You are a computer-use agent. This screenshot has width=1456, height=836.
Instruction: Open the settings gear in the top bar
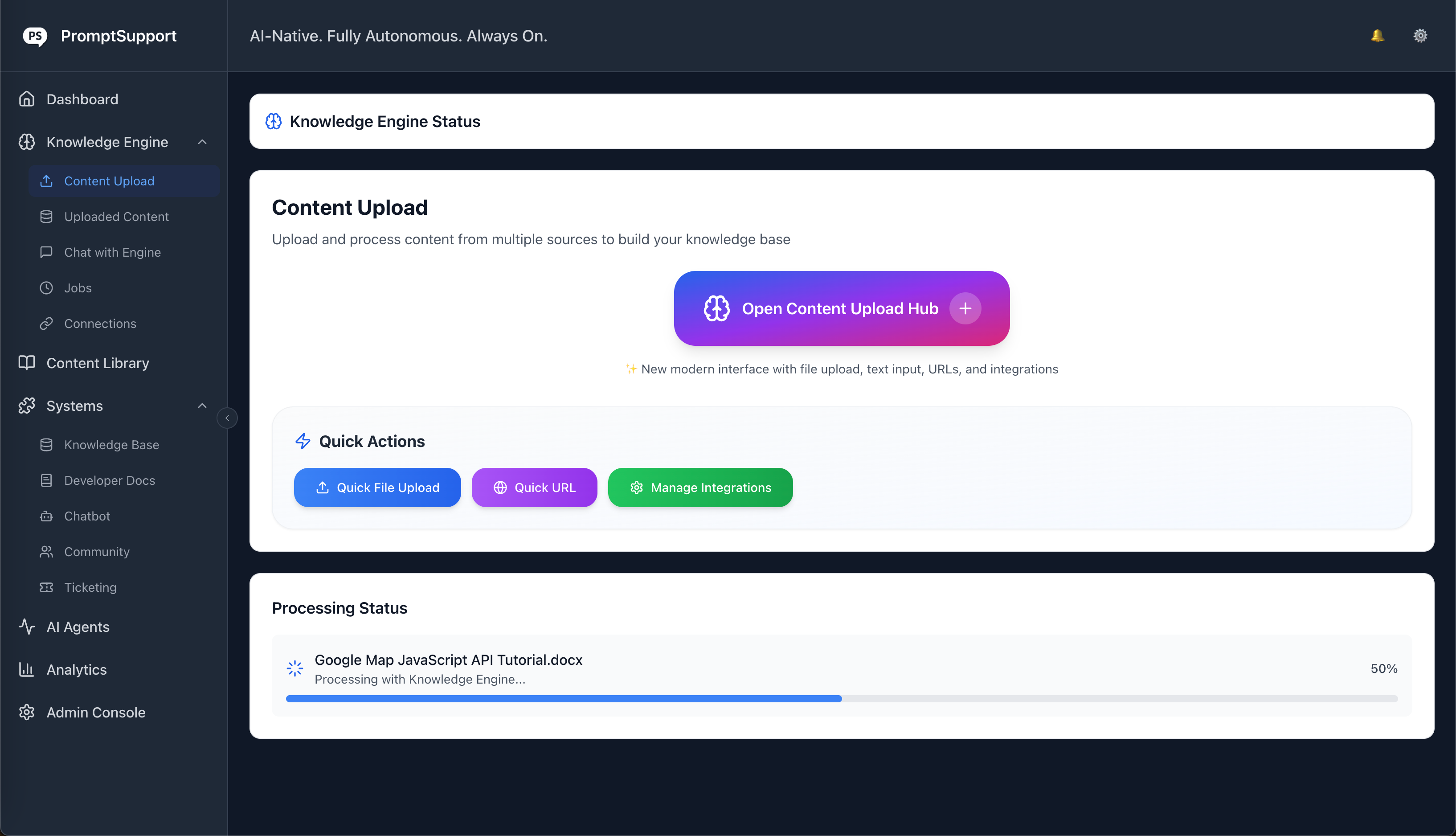[1420, 35]
